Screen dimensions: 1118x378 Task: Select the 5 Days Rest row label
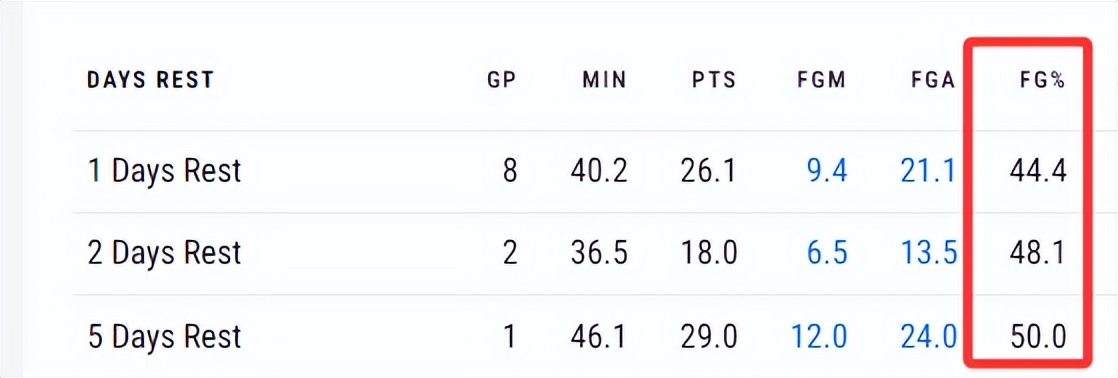coord(165,337)
